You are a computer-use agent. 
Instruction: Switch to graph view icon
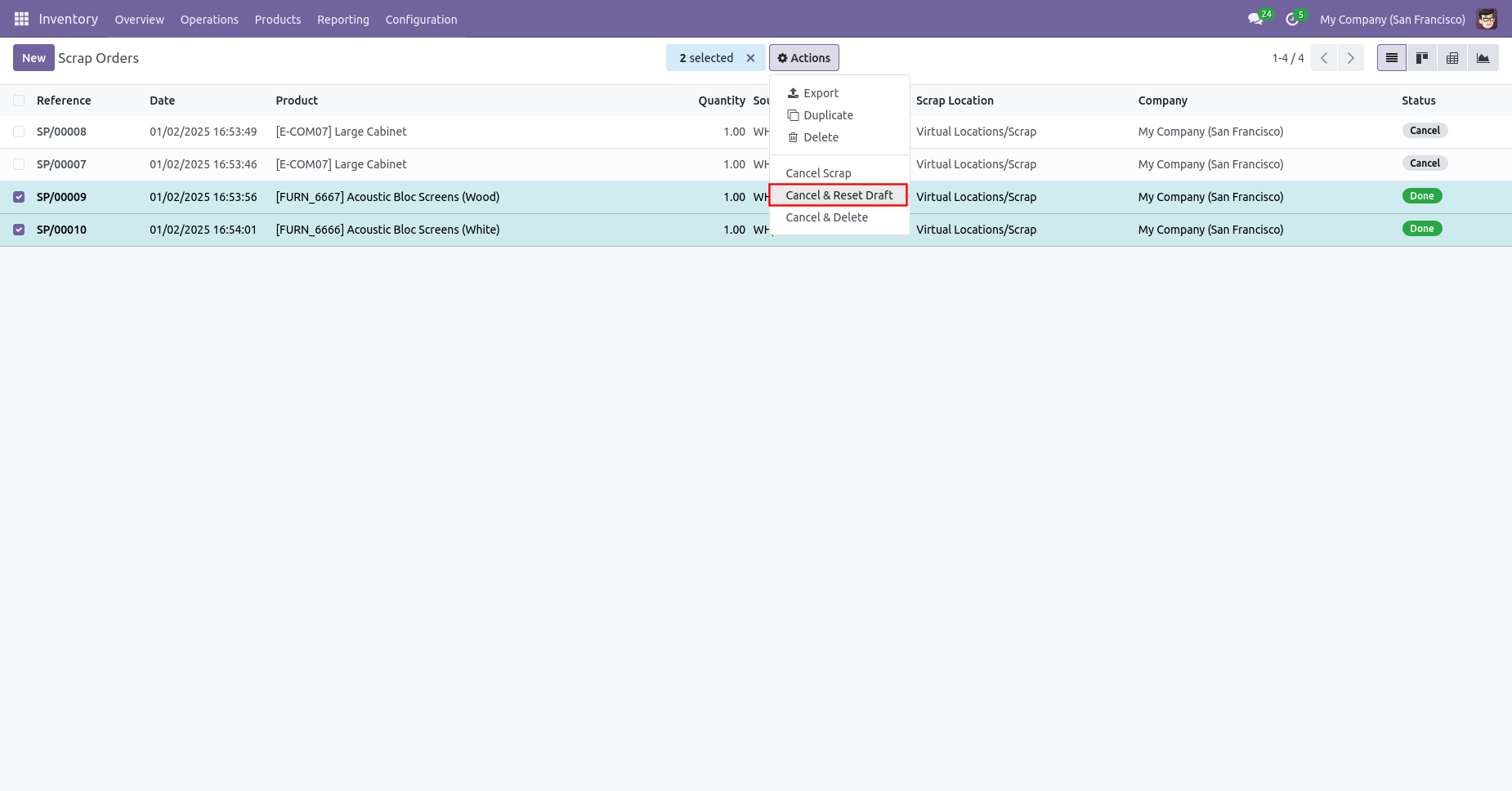click(x=1483, y=58)
